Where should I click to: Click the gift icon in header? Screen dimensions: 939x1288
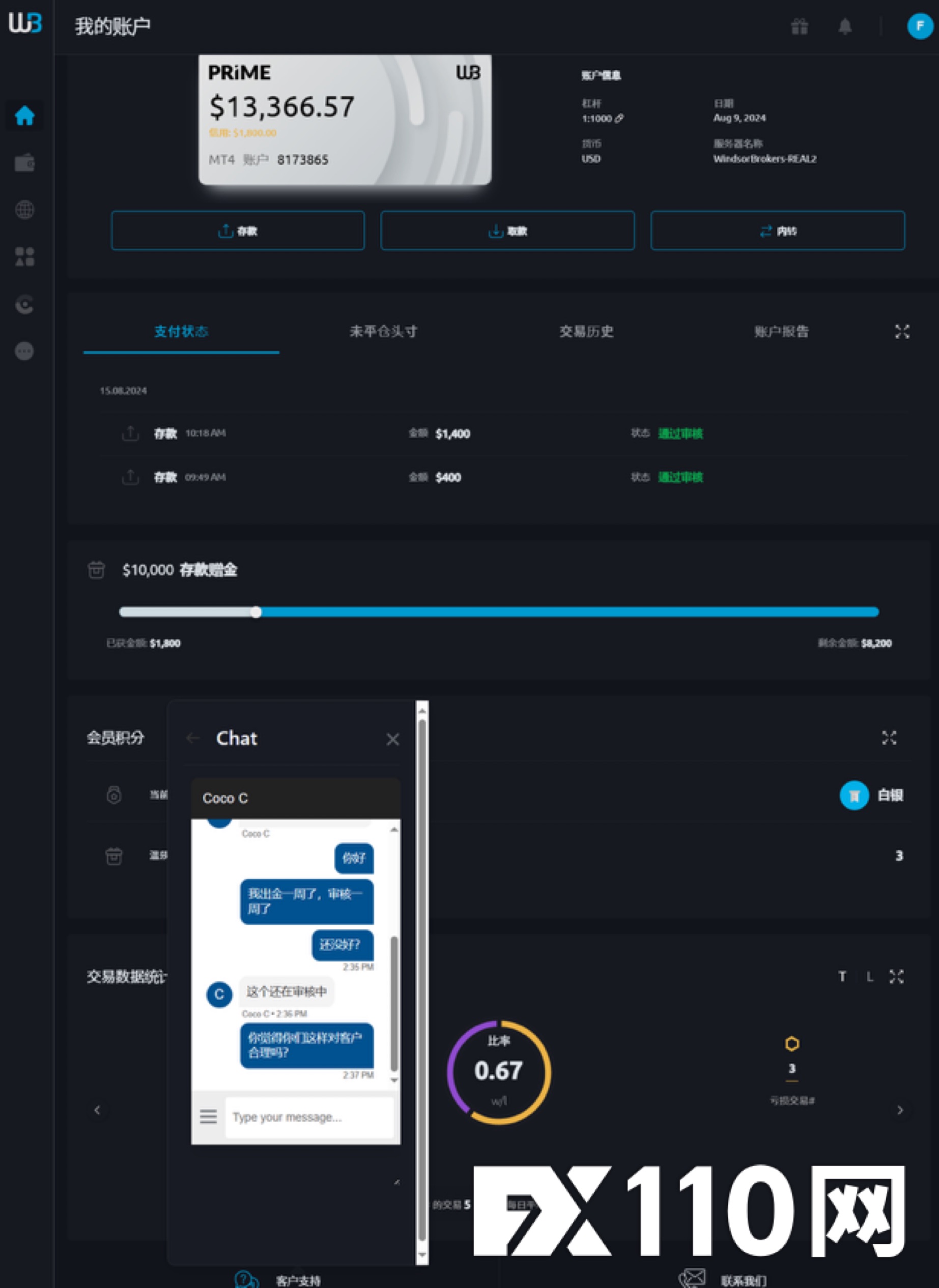(799, 26)
